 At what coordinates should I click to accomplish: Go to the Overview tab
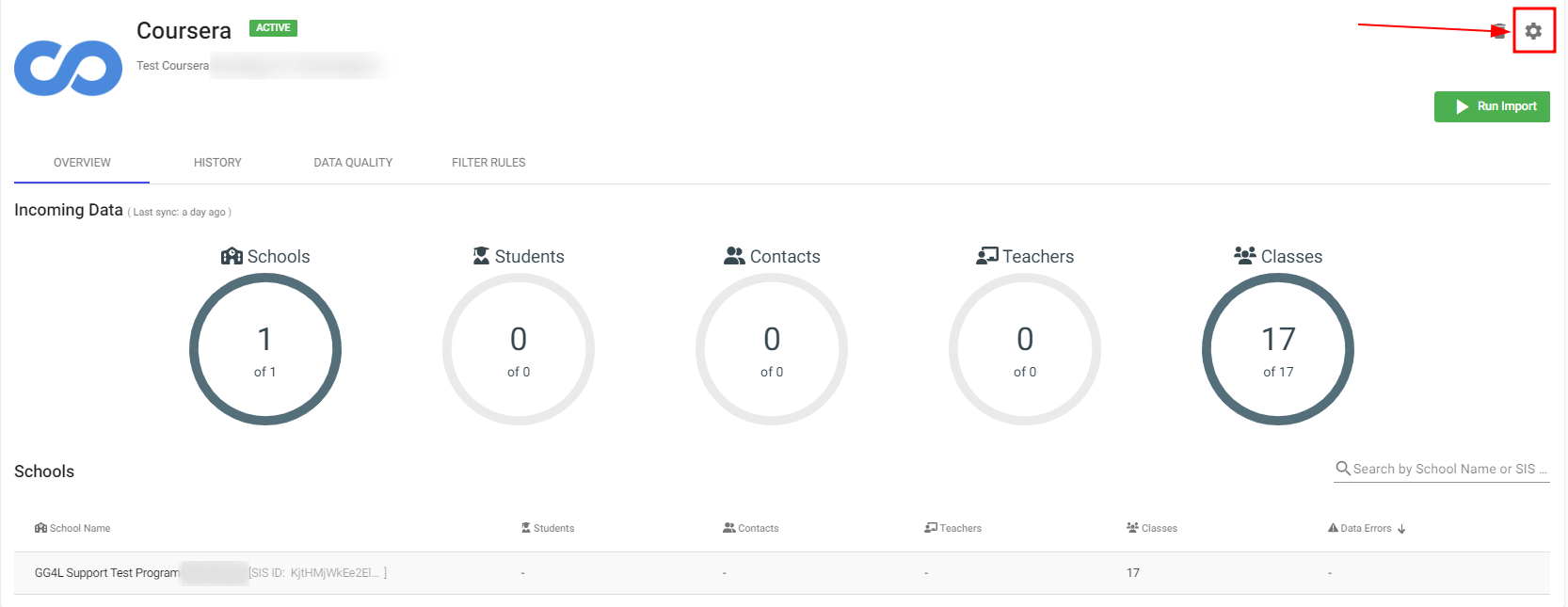click(82, 163)
